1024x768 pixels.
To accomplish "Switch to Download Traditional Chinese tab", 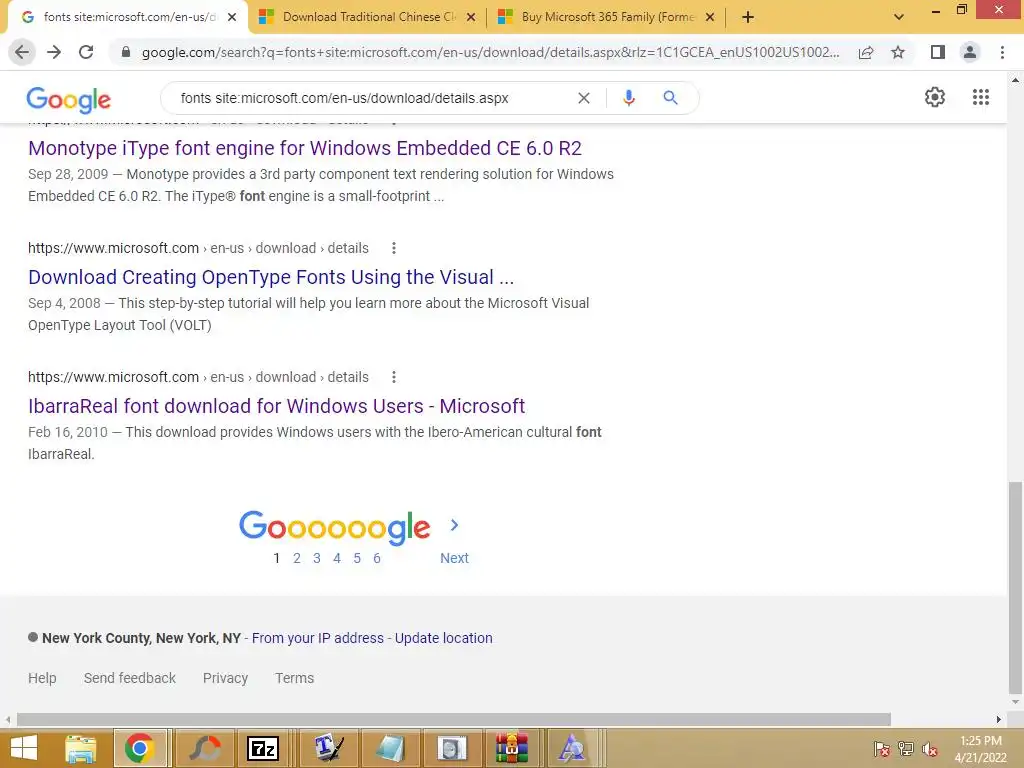I will 369,17.
